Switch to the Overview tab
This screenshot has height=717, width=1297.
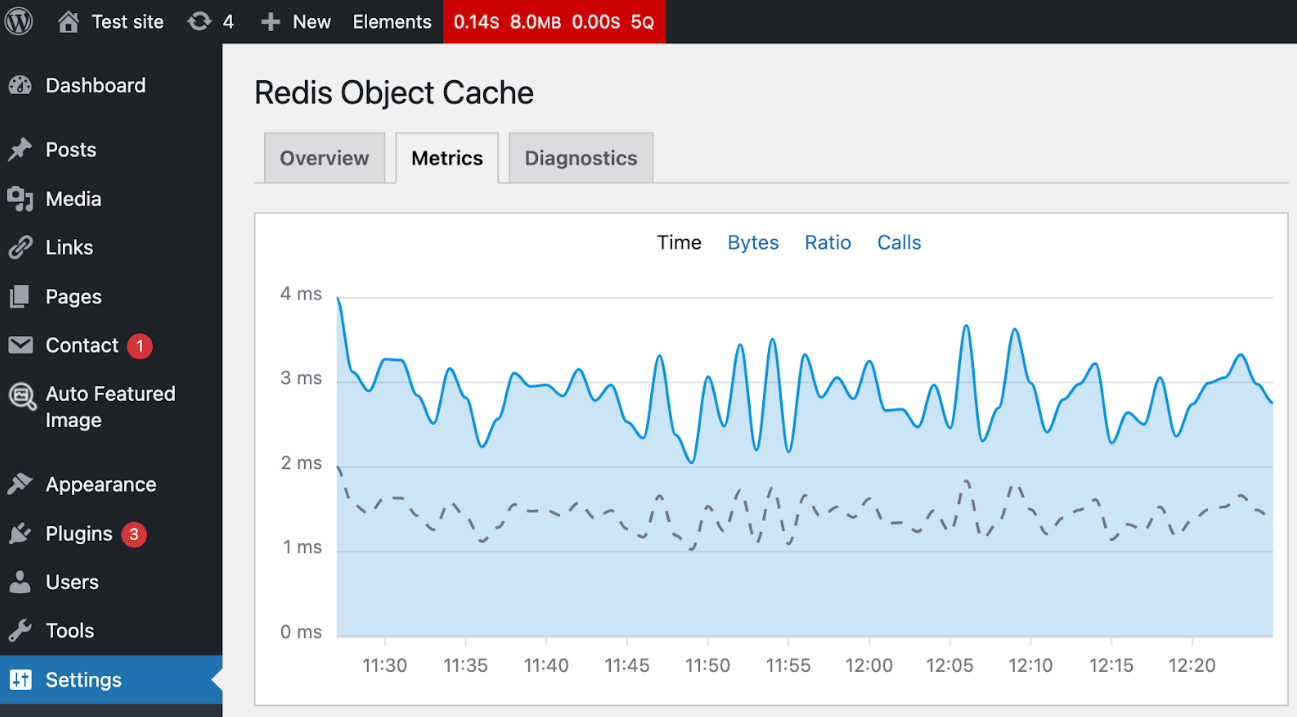click(324, 158)
